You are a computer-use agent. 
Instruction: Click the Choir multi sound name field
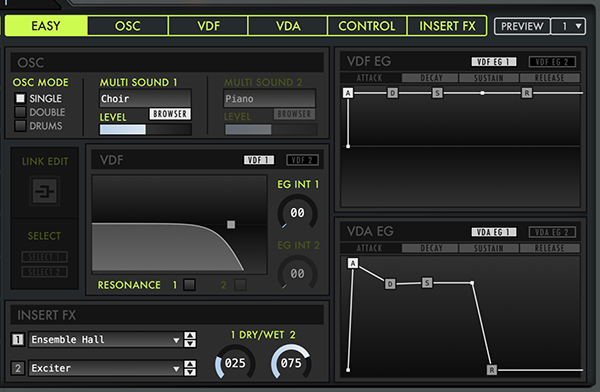pos(145,99)
